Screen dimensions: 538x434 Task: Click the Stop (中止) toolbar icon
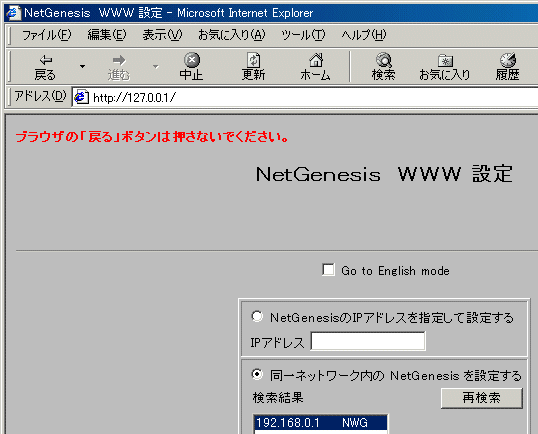tap(191, 67)
